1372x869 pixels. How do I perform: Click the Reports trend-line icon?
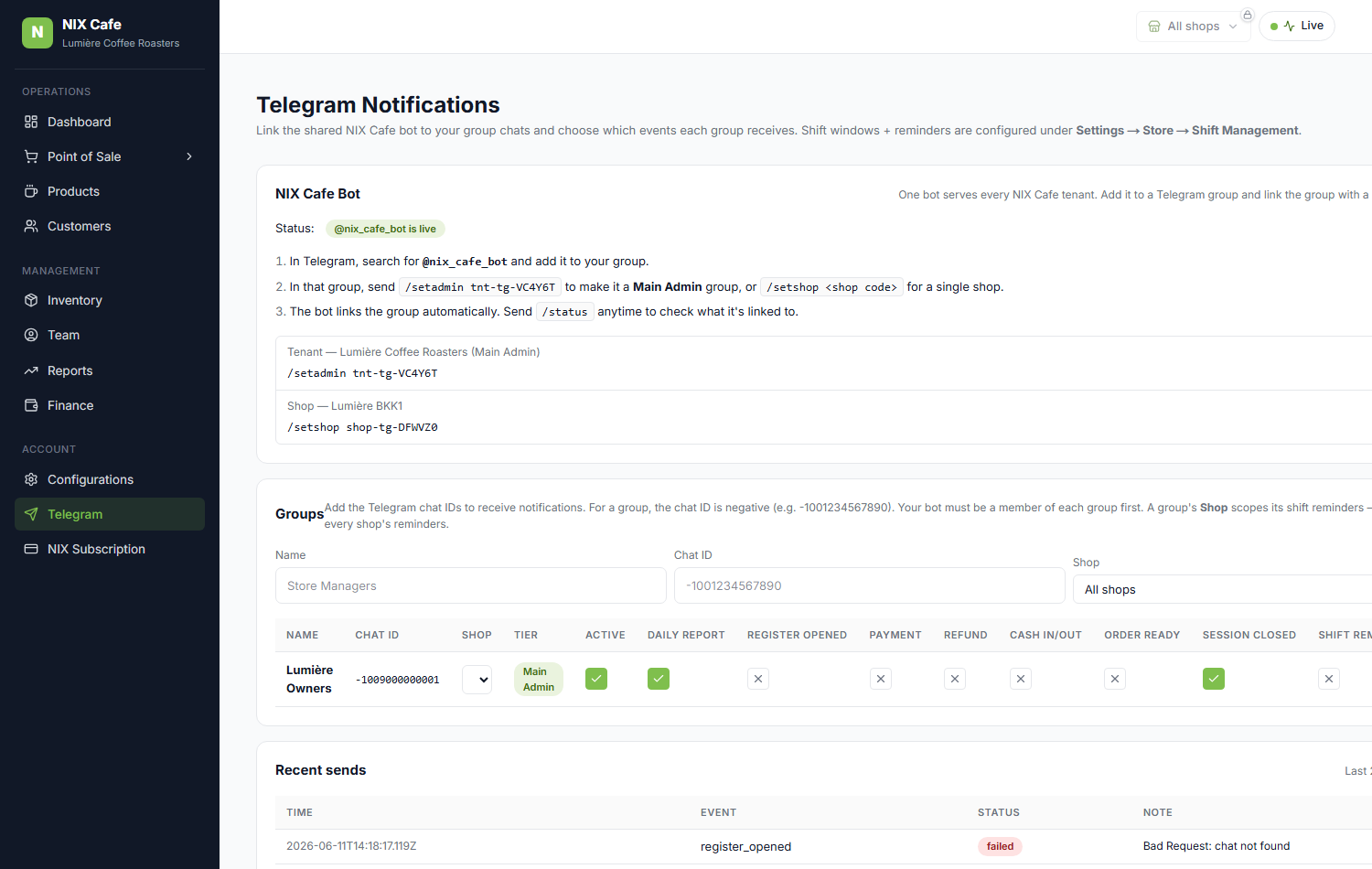[31, 370]
